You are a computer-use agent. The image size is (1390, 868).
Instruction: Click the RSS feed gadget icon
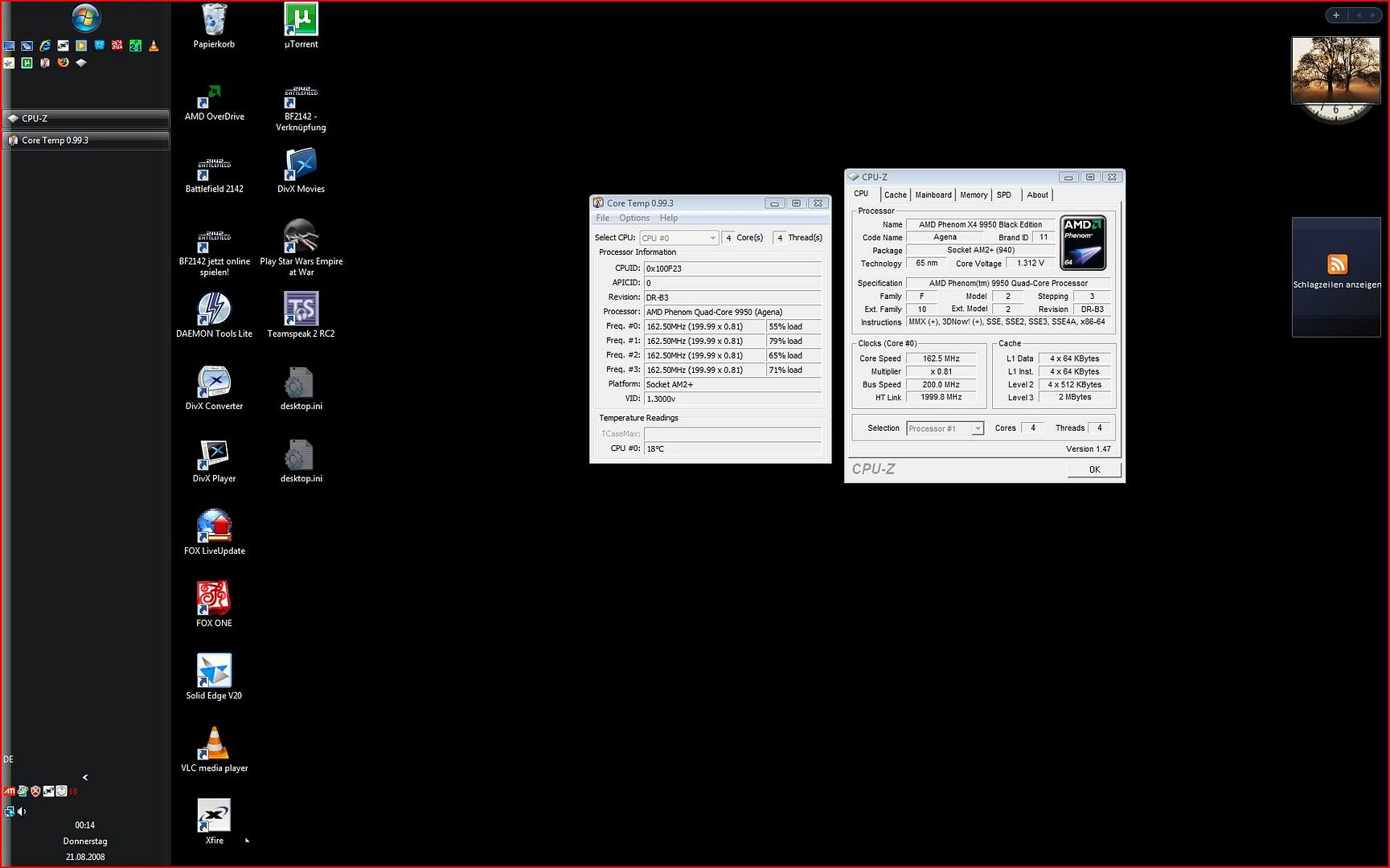(1337, 264)
